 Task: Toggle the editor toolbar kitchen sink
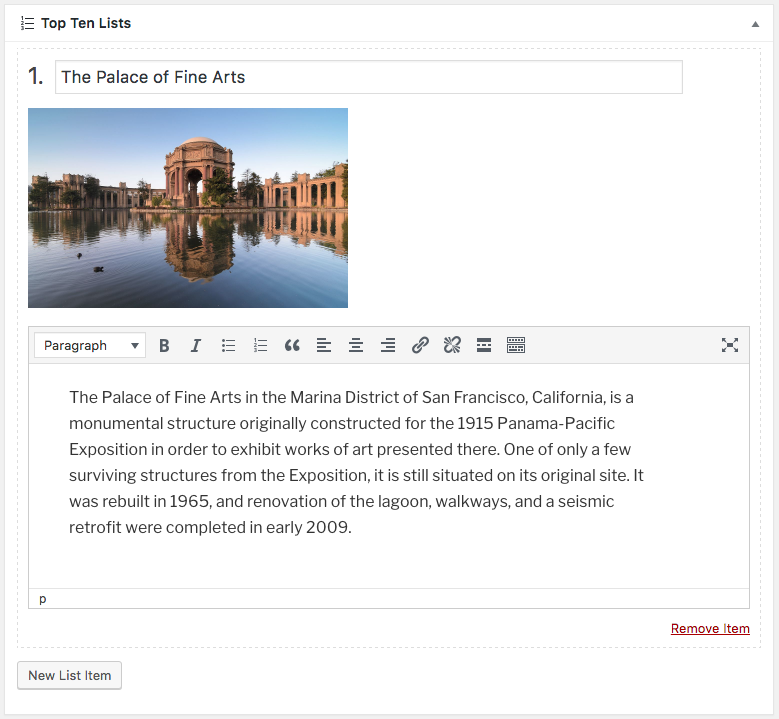(x=516, y=345)
